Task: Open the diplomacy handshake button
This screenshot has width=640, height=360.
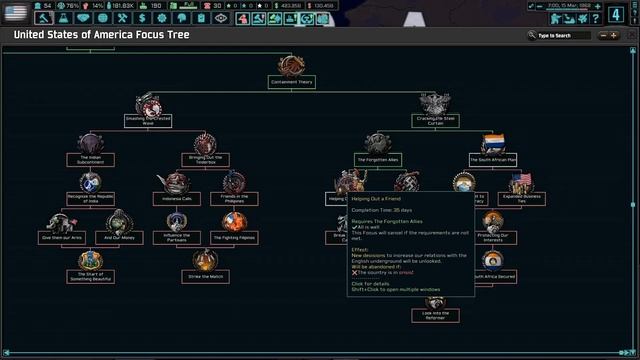Action: [x=83, y=18]
